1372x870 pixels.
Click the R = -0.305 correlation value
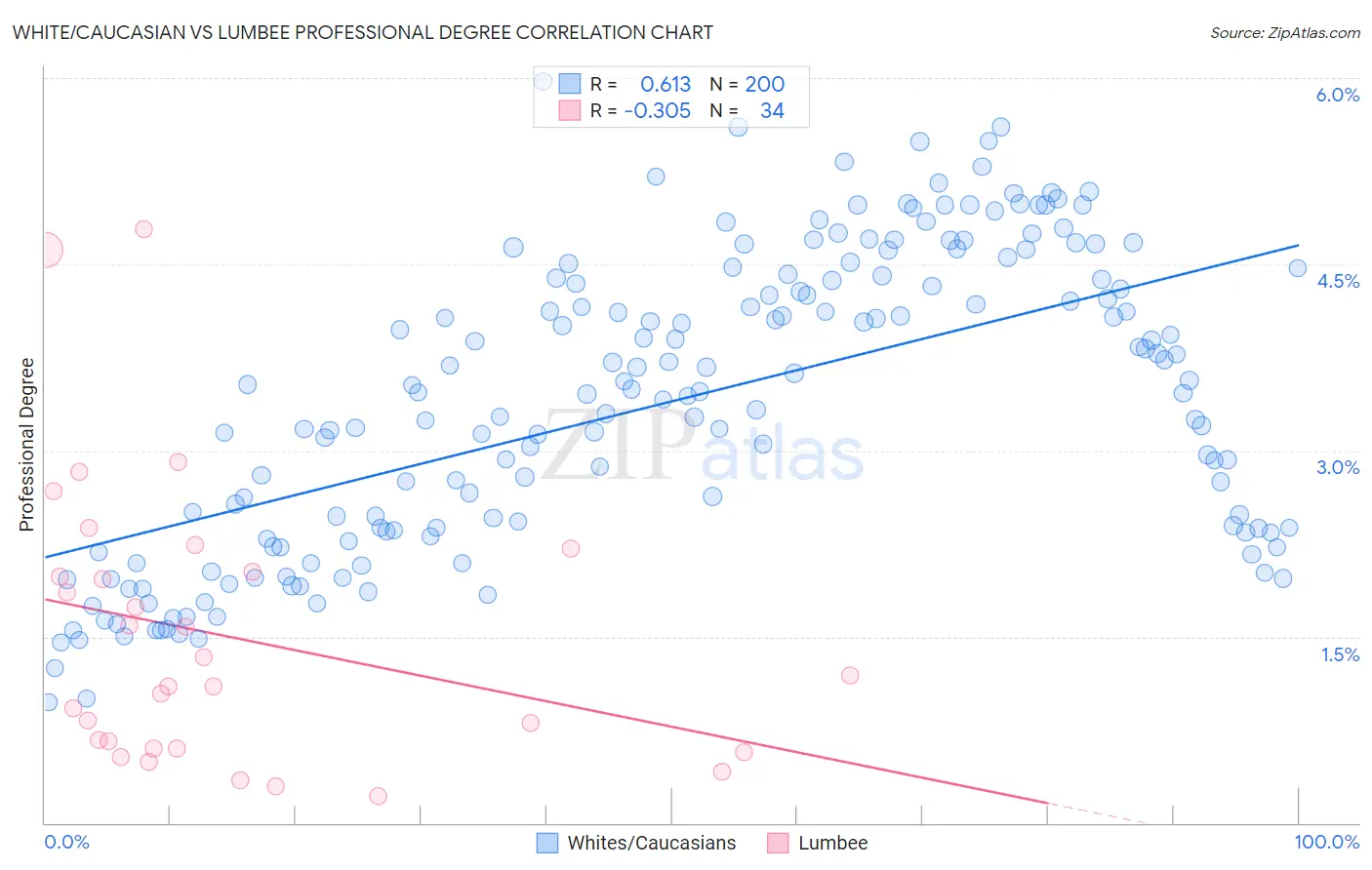[x=640, y=111]
